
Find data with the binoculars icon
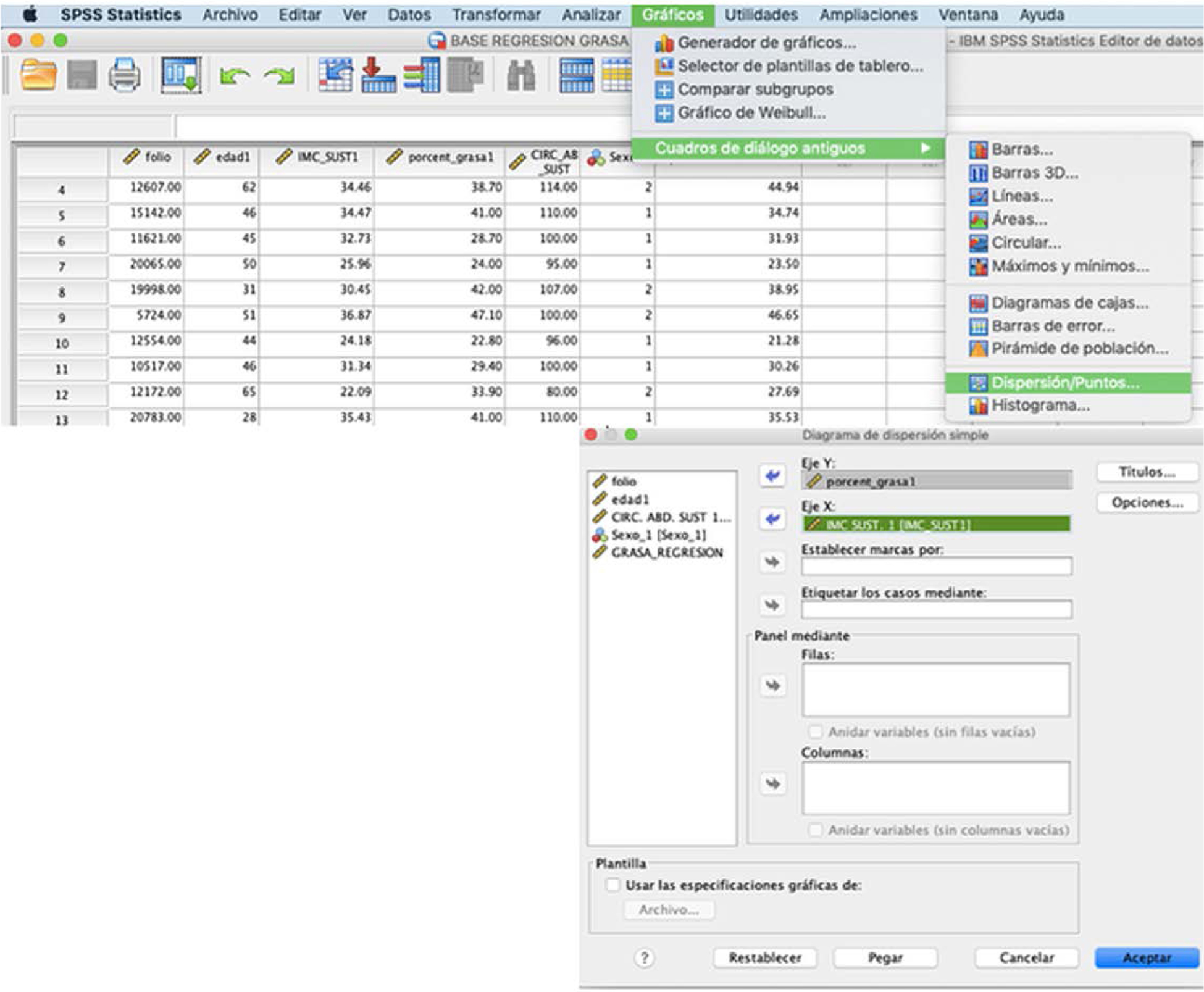tap(521, 76)
